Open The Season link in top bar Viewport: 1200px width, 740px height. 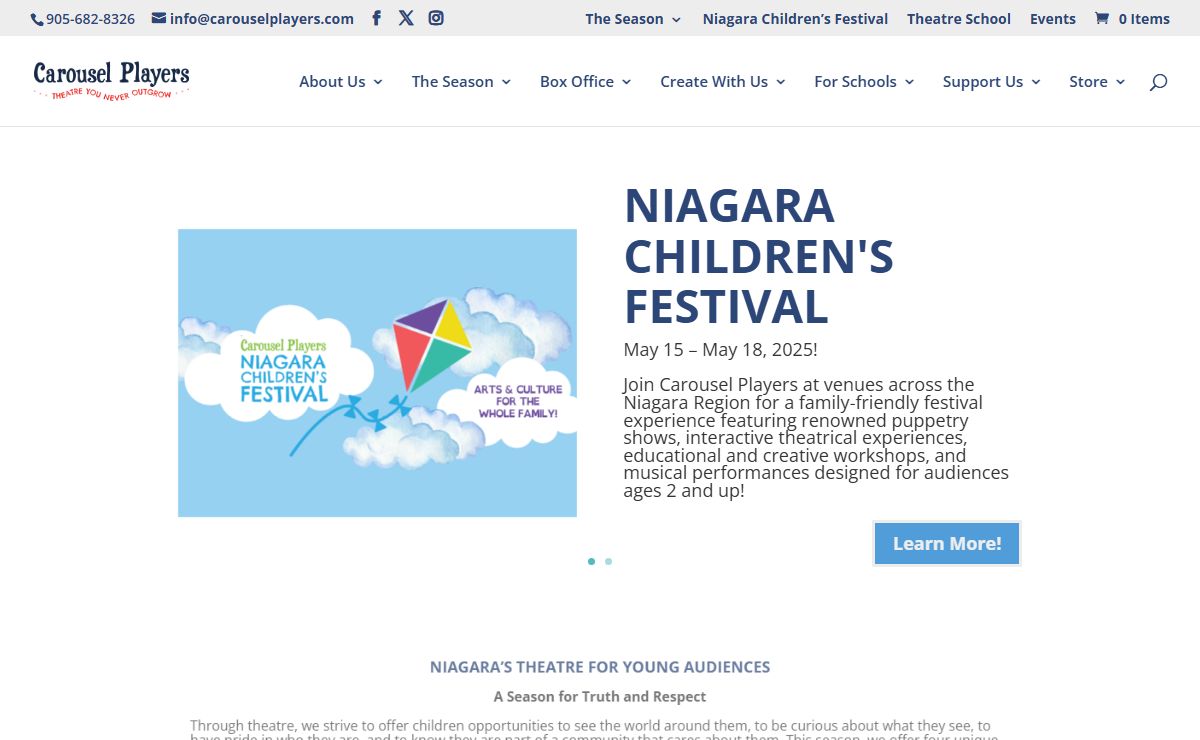coord(624,18)
